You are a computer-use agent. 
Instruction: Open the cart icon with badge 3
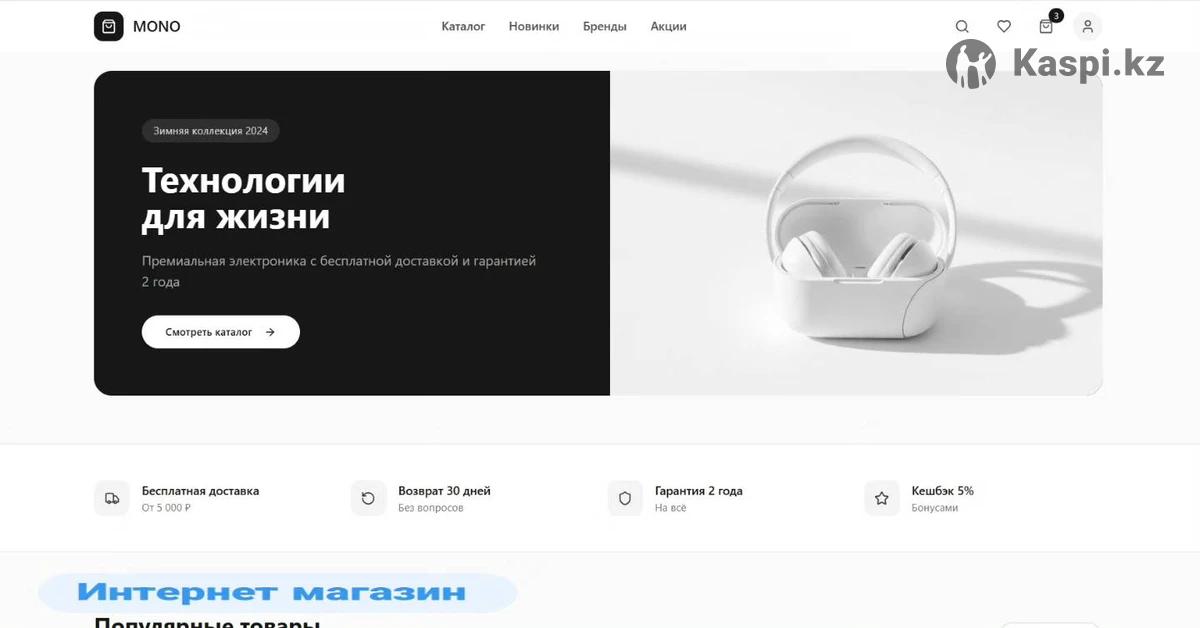pos(1046,27)
